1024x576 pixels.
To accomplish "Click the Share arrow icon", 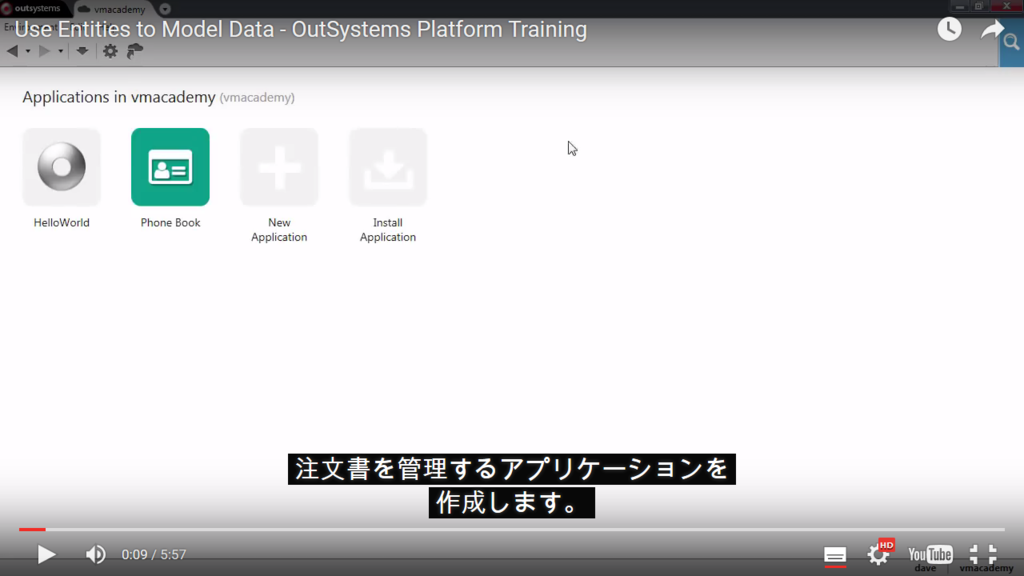I will (x=992, y=29).
